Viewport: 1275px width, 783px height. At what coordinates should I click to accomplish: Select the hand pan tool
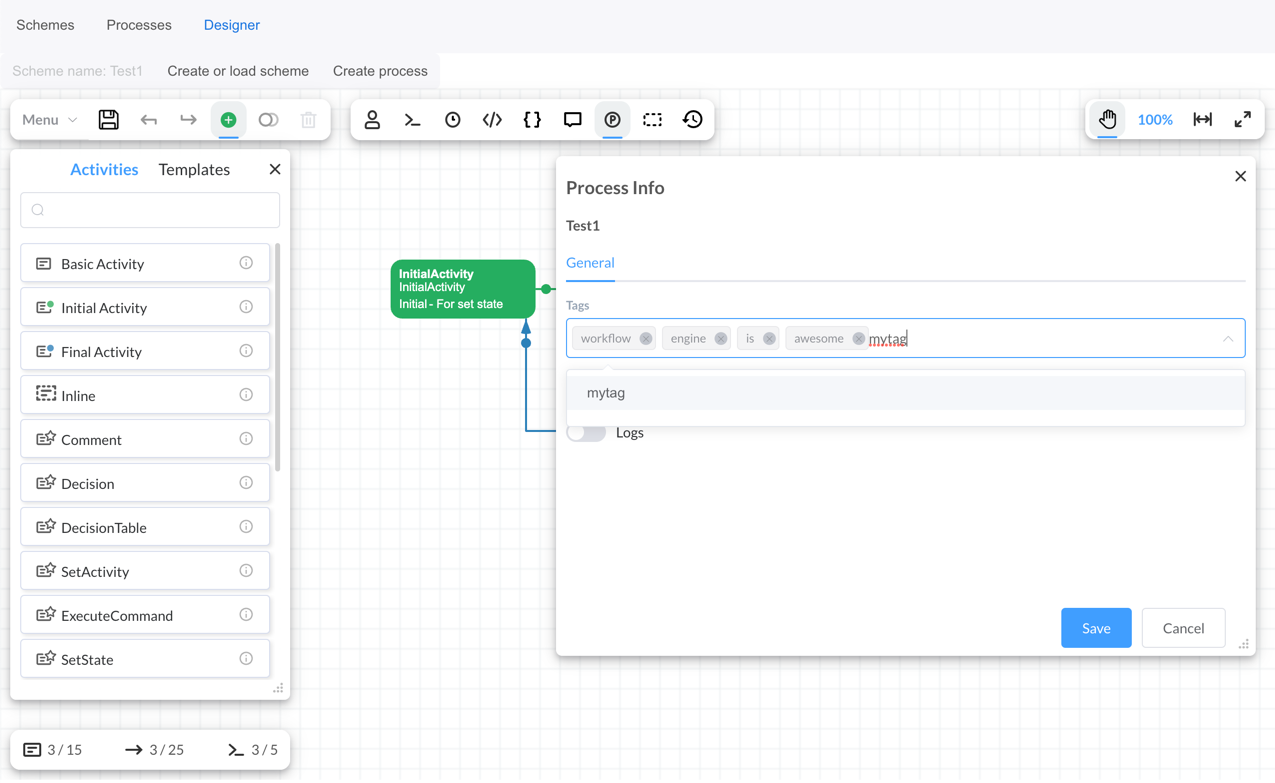pyautogui.click(x=1107, y=120)
